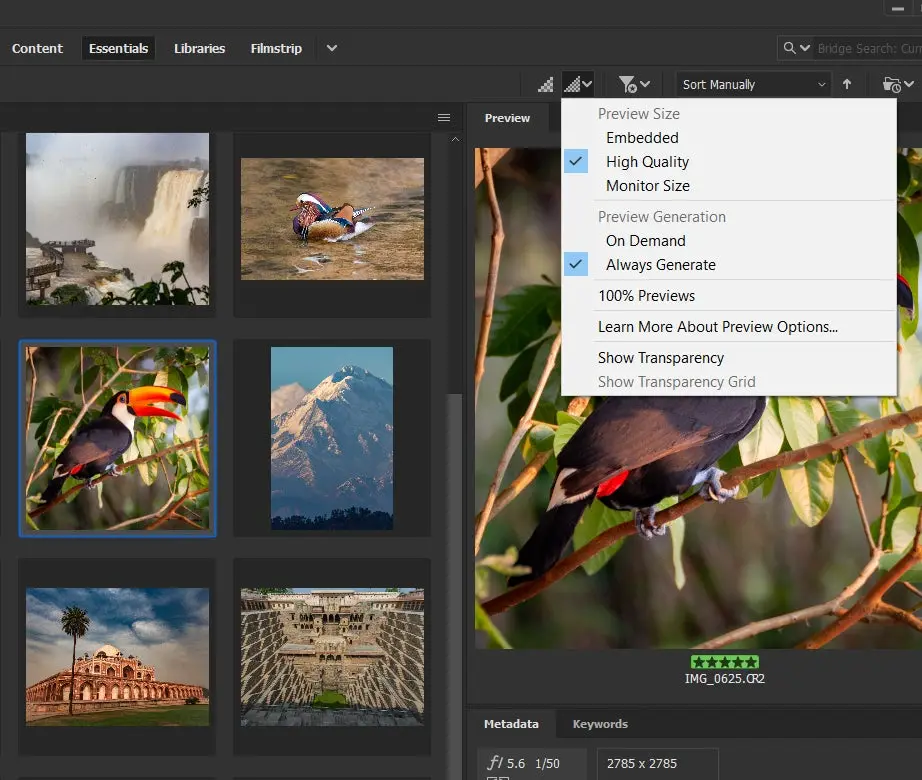Screen dimensions: 922x780
Task: Click the five-star rating under IMG_0625.CR2
Action: pyautogui.click(x=725, y=661)
